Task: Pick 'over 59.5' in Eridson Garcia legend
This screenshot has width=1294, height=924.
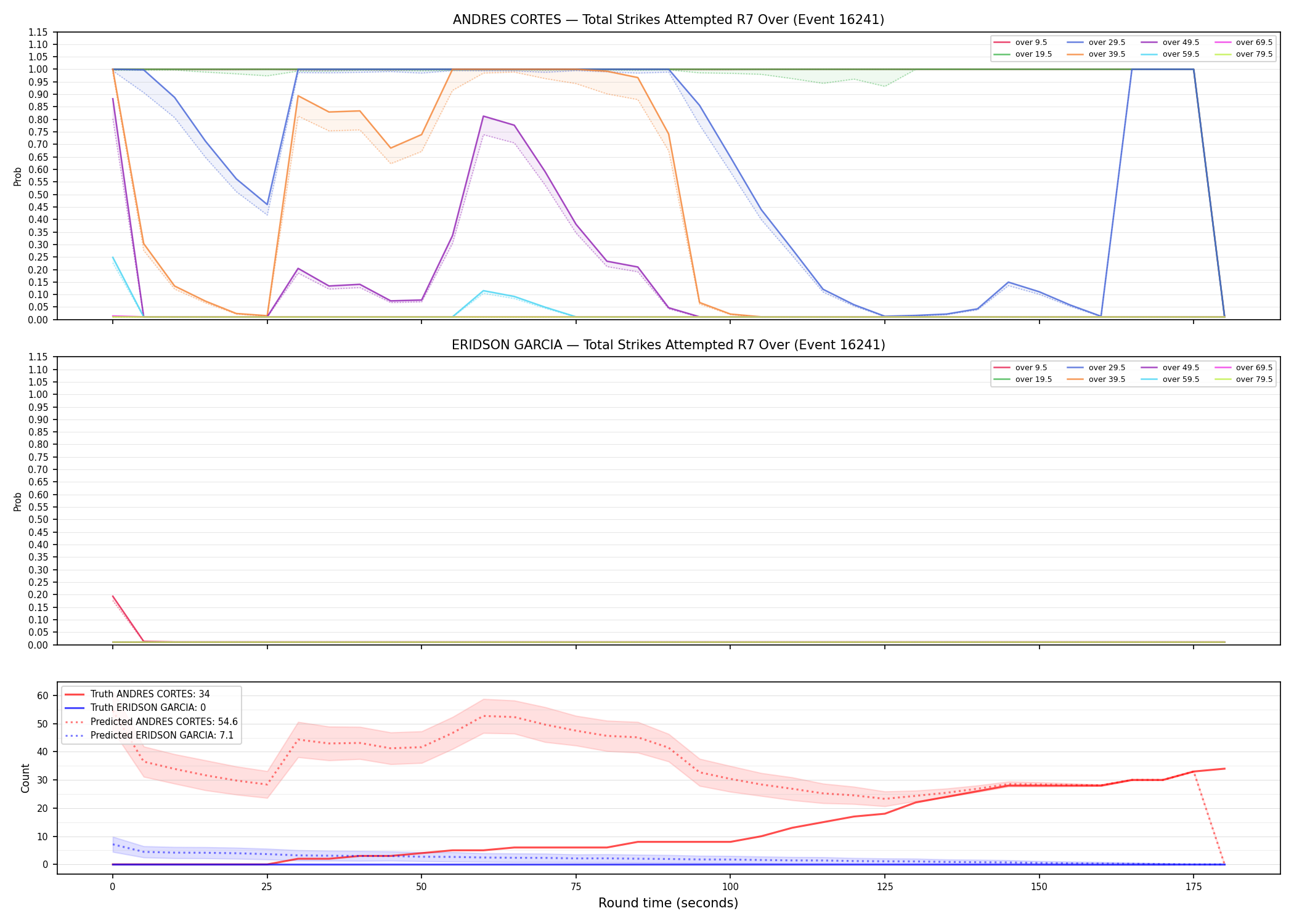Action: (x=1181, y=379)
